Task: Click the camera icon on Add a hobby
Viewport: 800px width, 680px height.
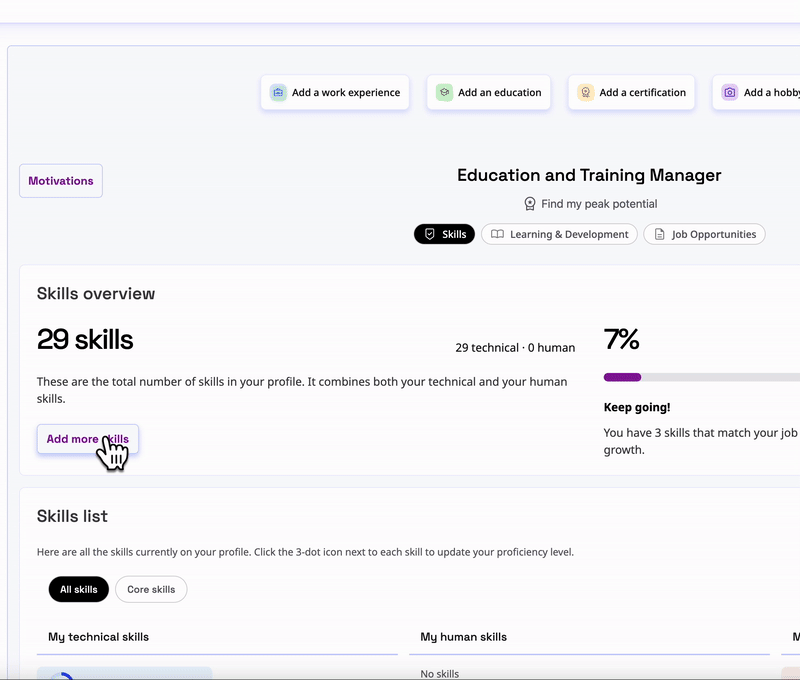Action: pos(730,93)
